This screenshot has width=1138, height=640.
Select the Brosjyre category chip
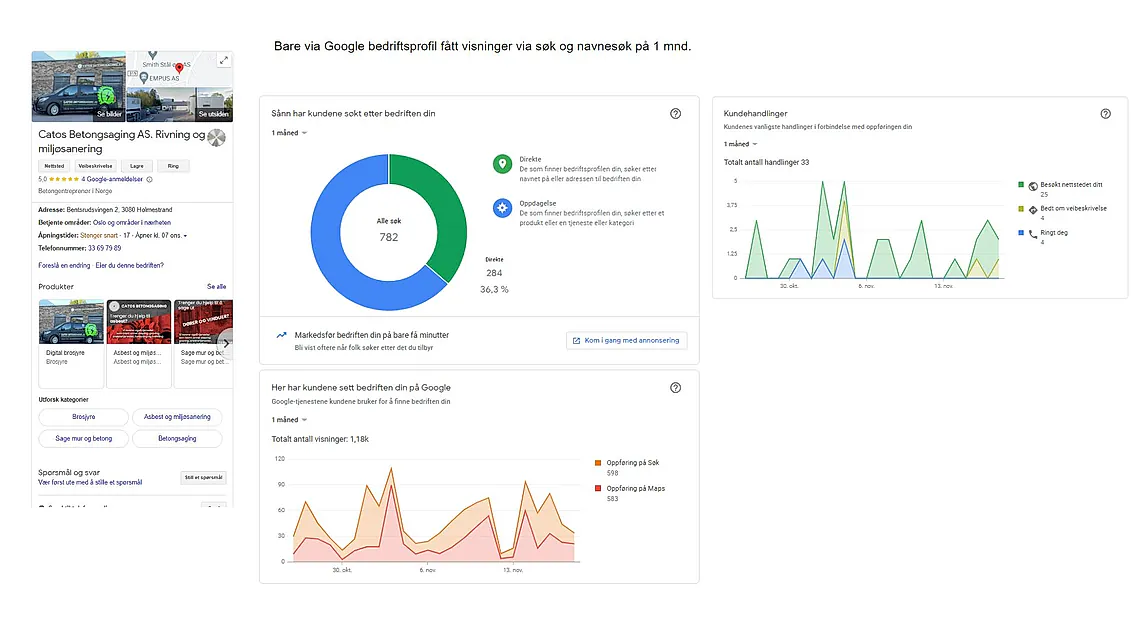83,417
